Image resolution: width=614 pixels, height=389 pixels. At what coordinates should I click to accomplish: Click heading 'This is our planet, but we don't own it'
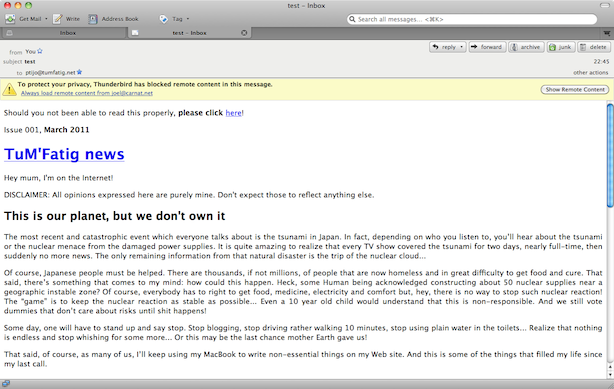tap(115, 216)
